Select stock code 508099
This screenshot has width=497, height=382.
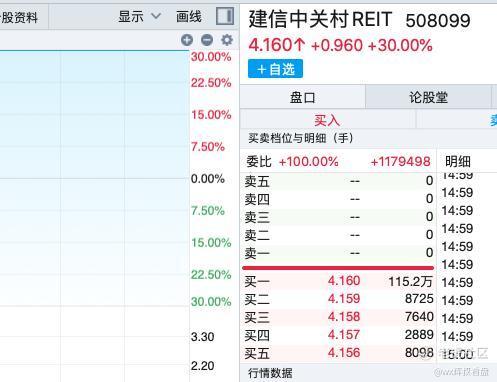pyautogui.click(x=438, y=21)
